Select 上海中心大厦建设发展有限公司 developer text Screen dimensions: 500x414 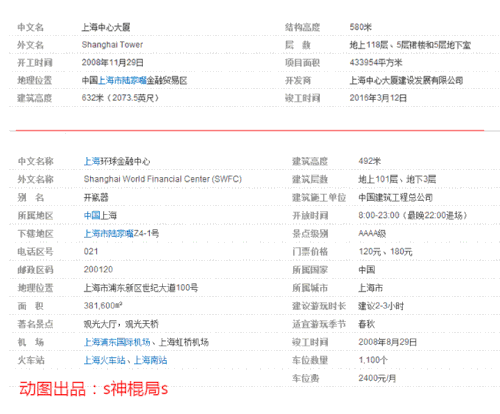[406, 80]
